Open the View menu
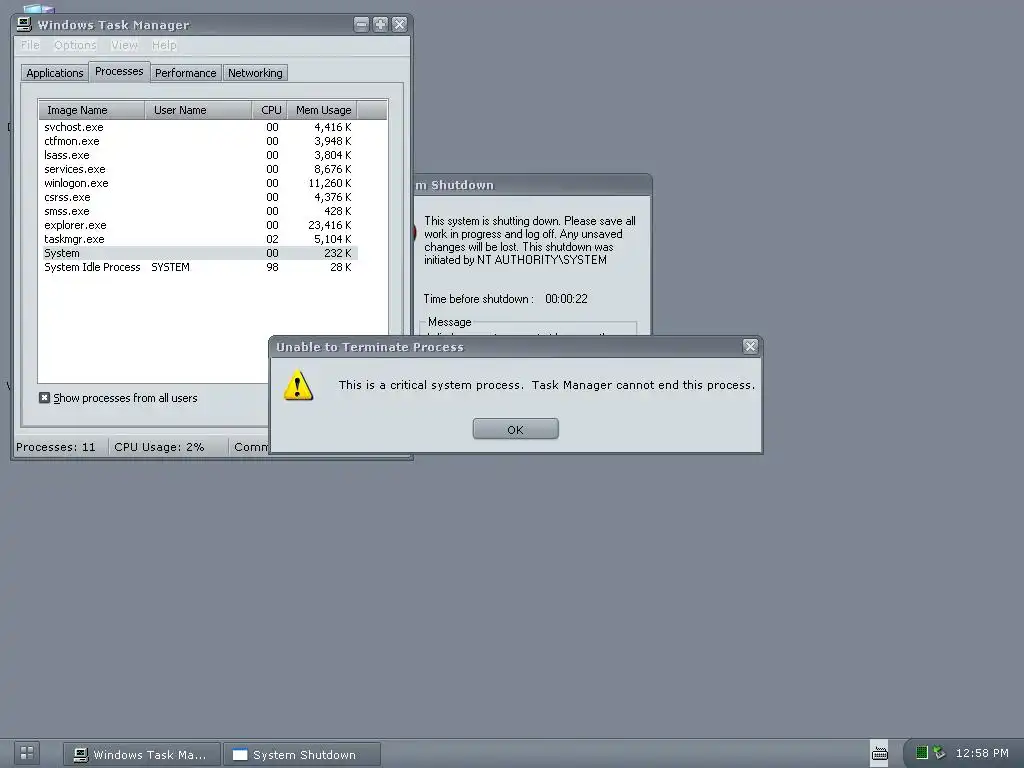This screenshot has height=768, width=1024. pyautogui.click(x=124, y=45)
